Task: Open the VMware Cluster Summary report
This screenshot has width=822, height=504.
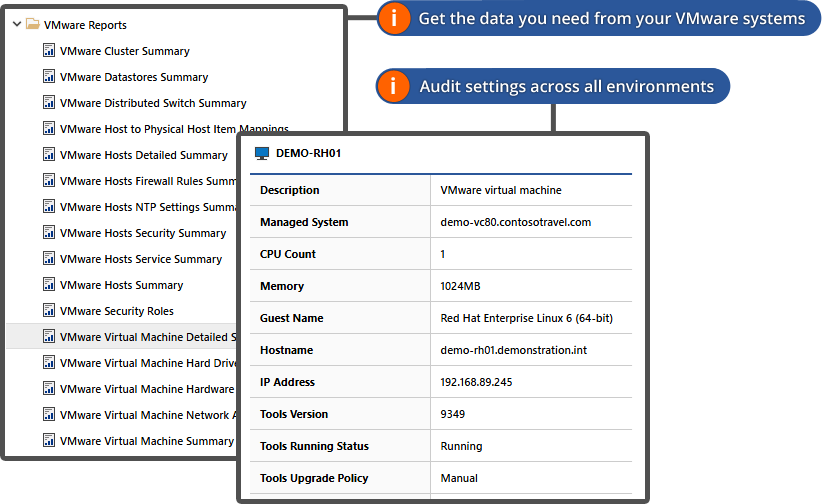Action: [124, 51]
